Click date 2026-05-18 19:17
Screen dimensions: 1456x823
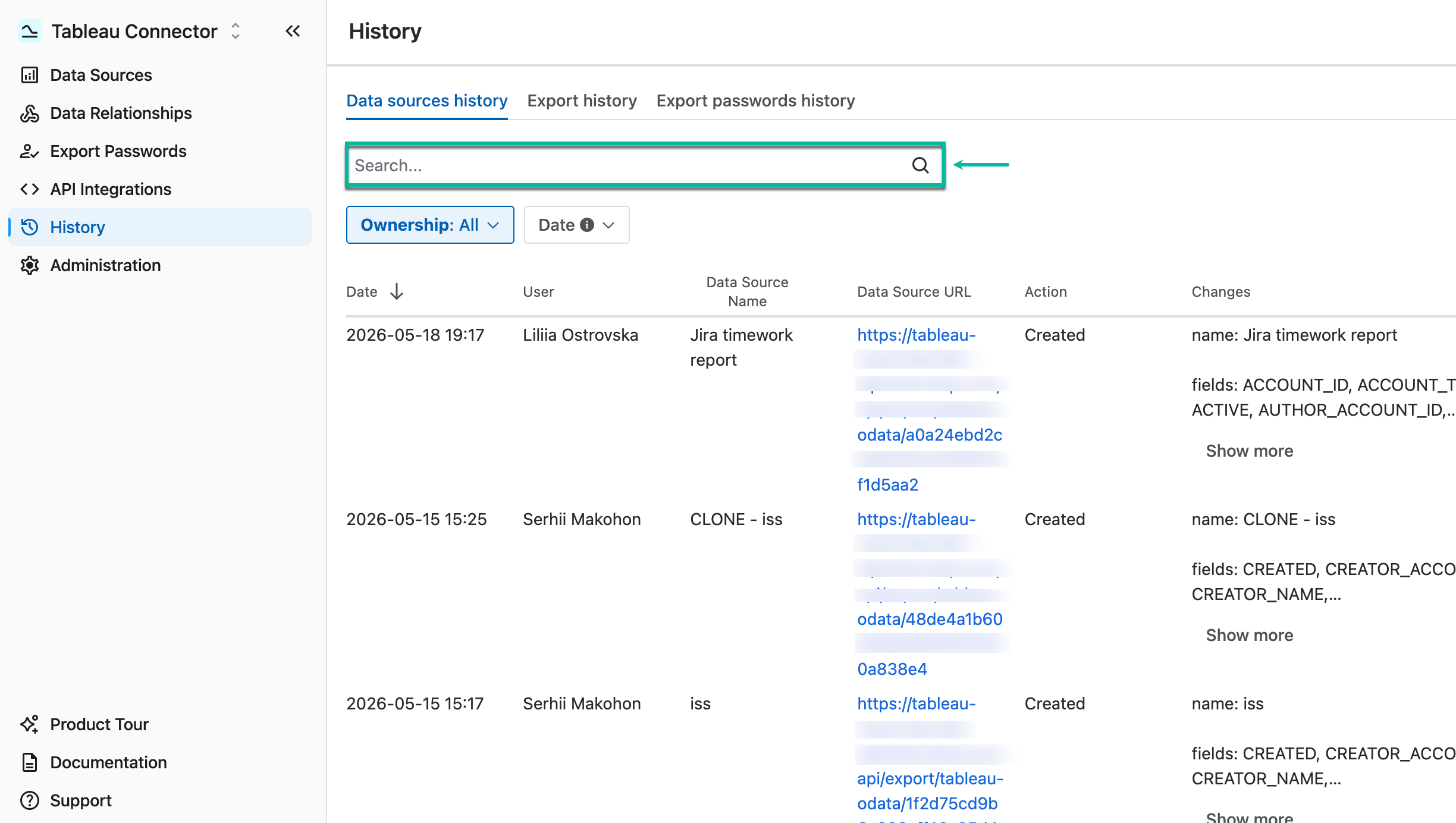[x=415, y=335]
